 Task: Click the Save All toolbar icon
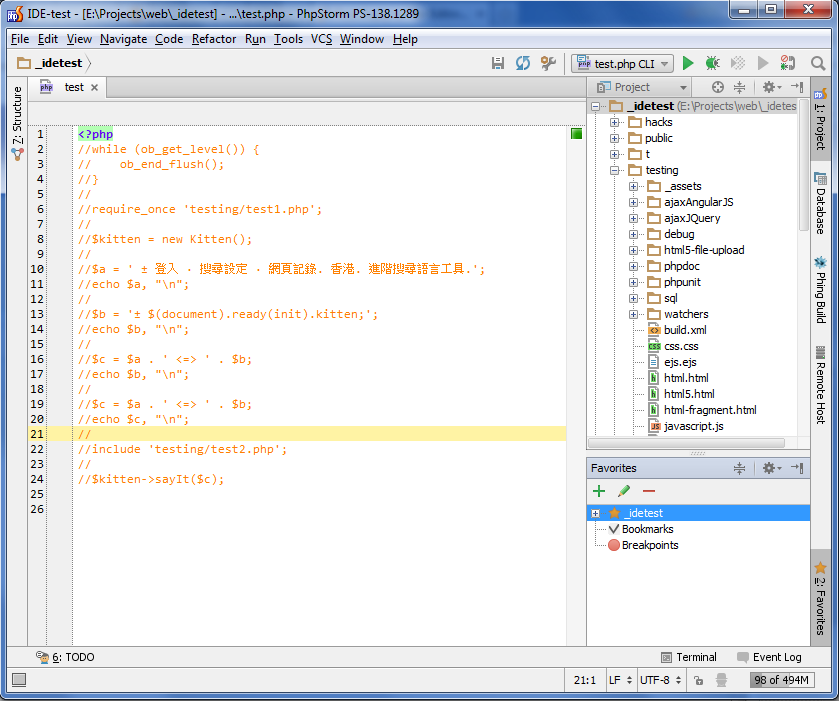pos(498,63)
